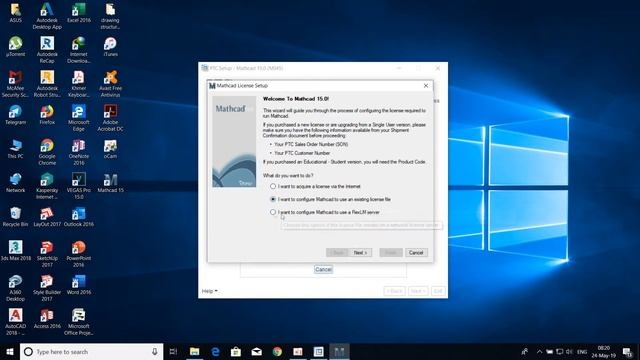This screenshot has width=640, height=360.
Task: Open oCam desktop icon
Action: click(110, 149)
